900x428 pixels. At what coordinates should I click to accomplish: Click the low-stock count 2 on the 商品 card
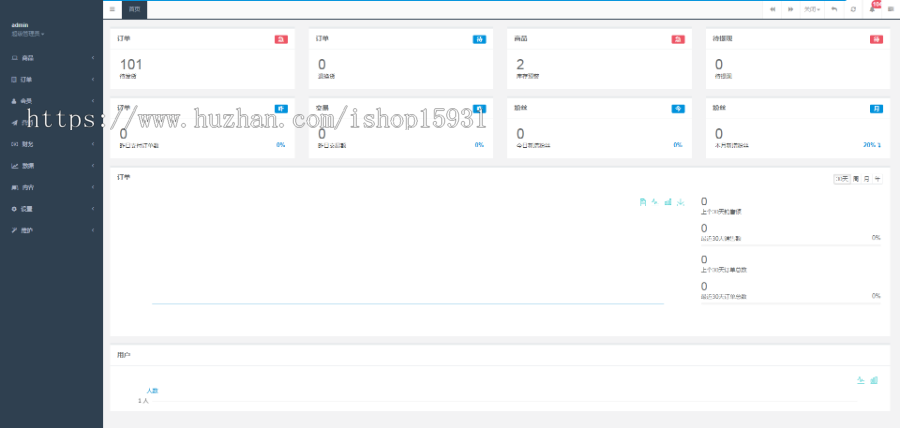[520, 64]
